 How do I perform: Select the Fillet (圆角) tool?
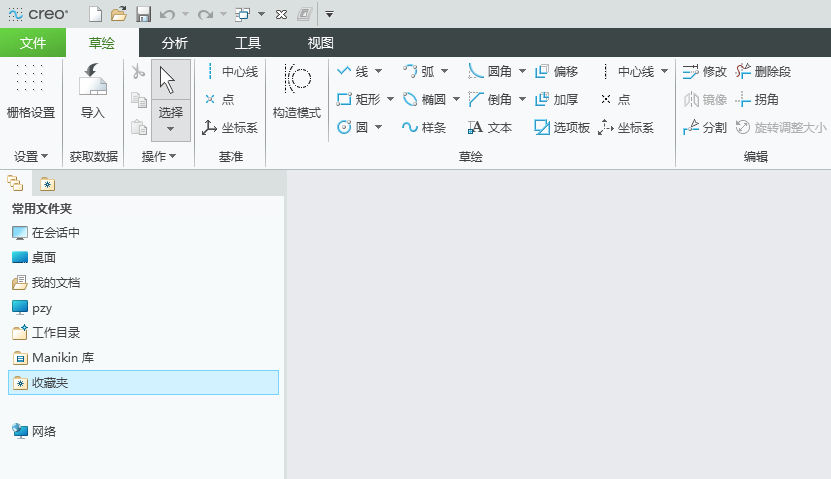coord(490,72)
